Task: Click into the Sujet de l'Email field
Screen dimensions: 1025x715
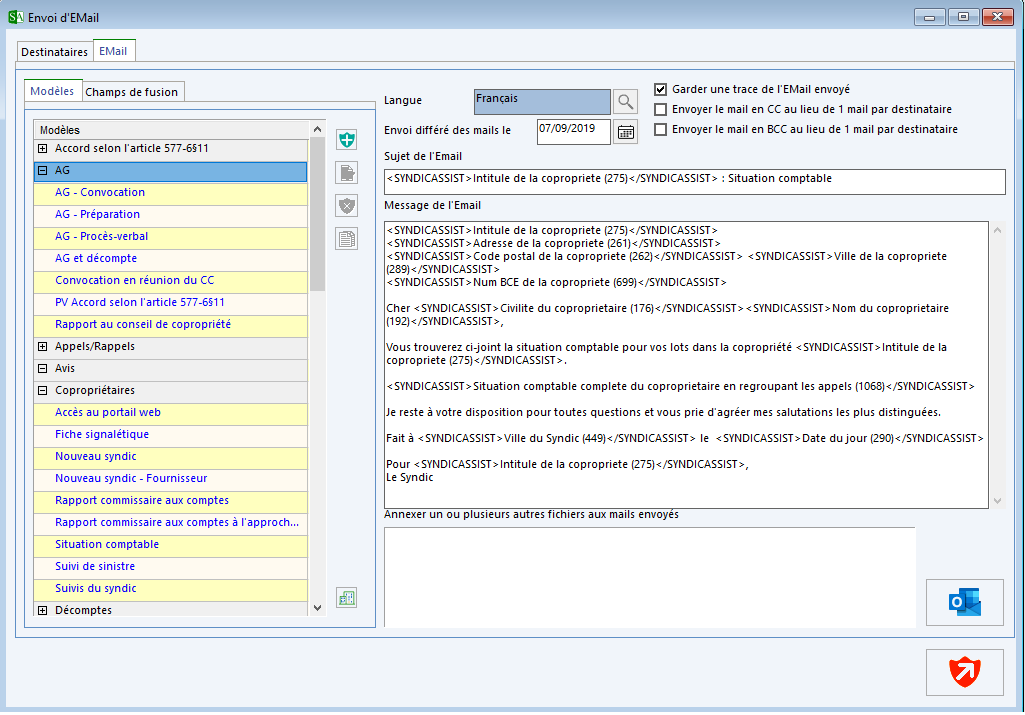Action: pos(694,182)
